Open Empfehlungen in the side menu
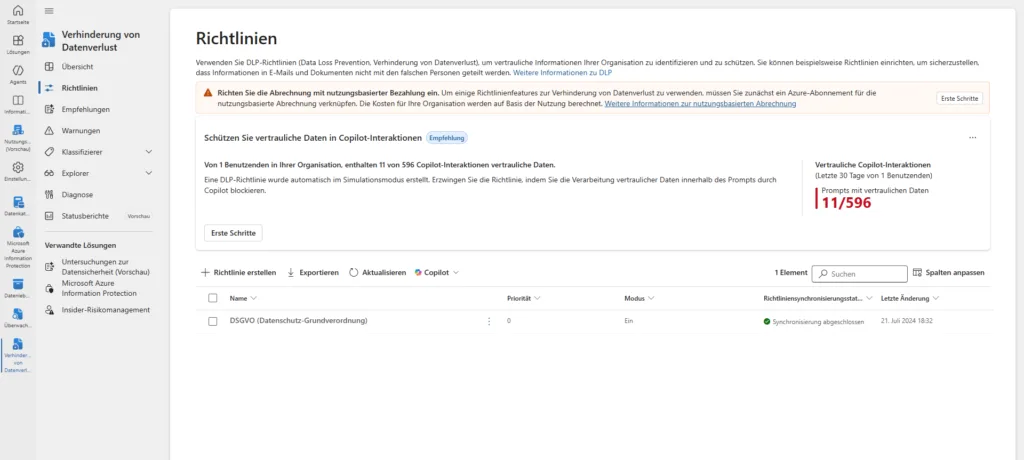This screenshot has height=460, width=1024. [85, 109]
